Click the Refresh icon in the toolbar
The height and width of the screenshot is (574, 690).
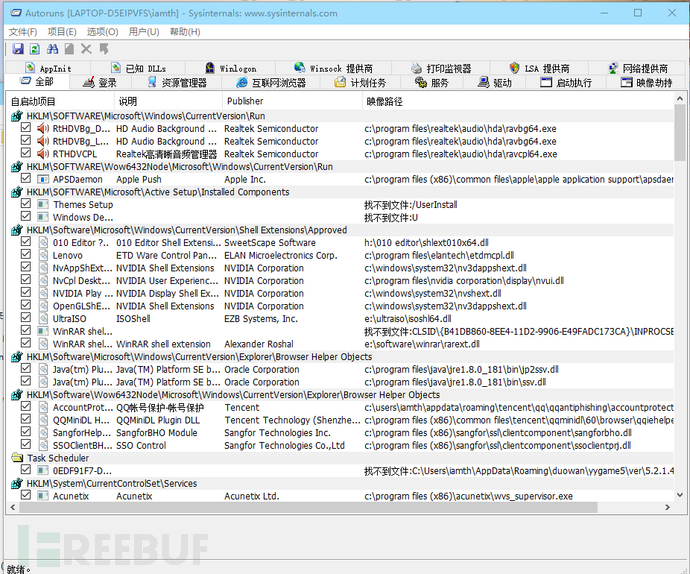coord(35,49)
